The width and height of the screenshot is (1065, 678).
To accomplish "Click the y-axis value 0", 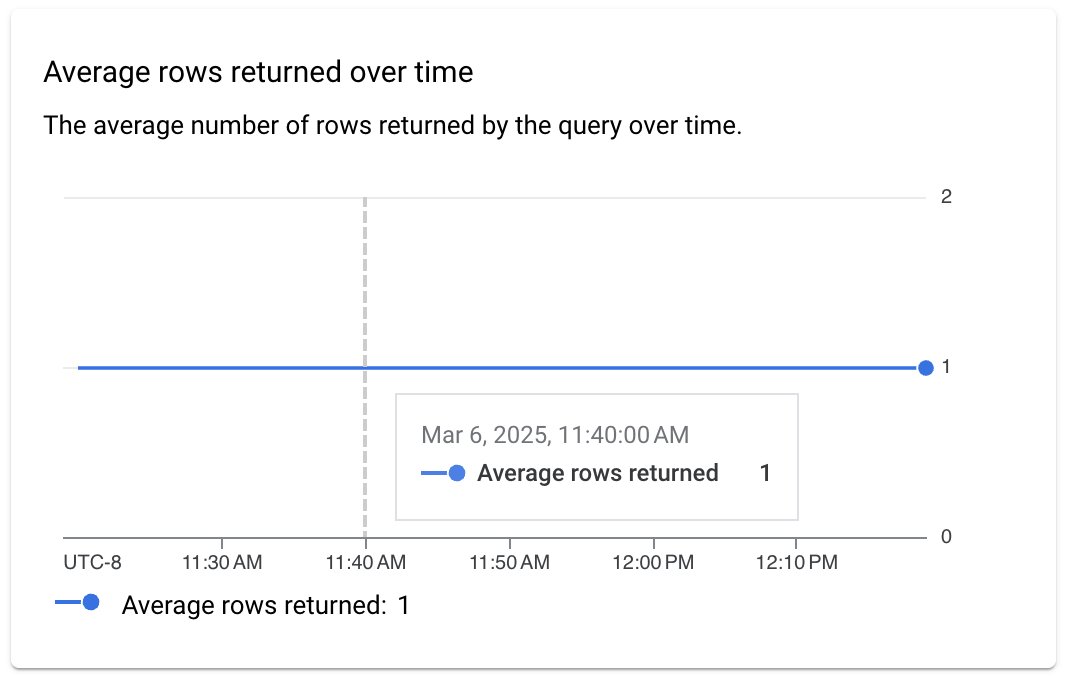I will point(946,537).
